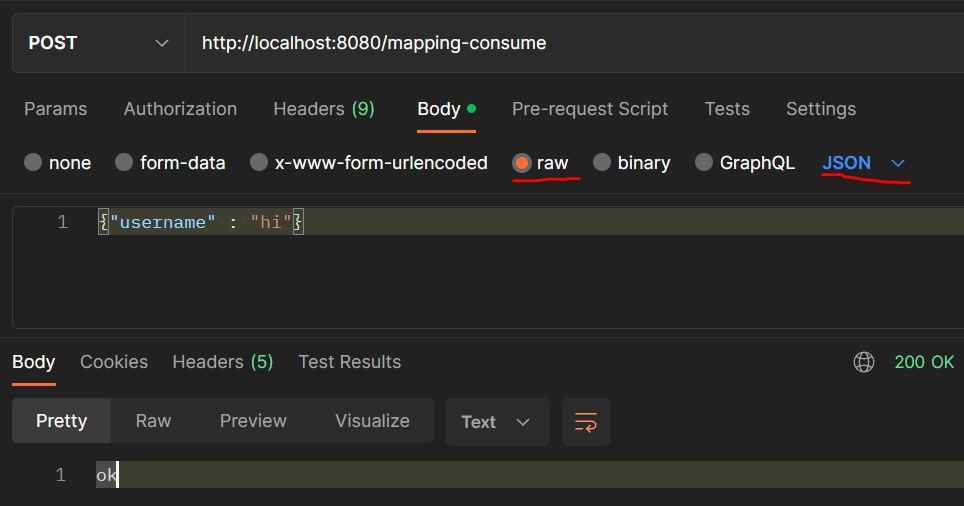Open the request Headers (9) tab

click(x=324, y=109)
